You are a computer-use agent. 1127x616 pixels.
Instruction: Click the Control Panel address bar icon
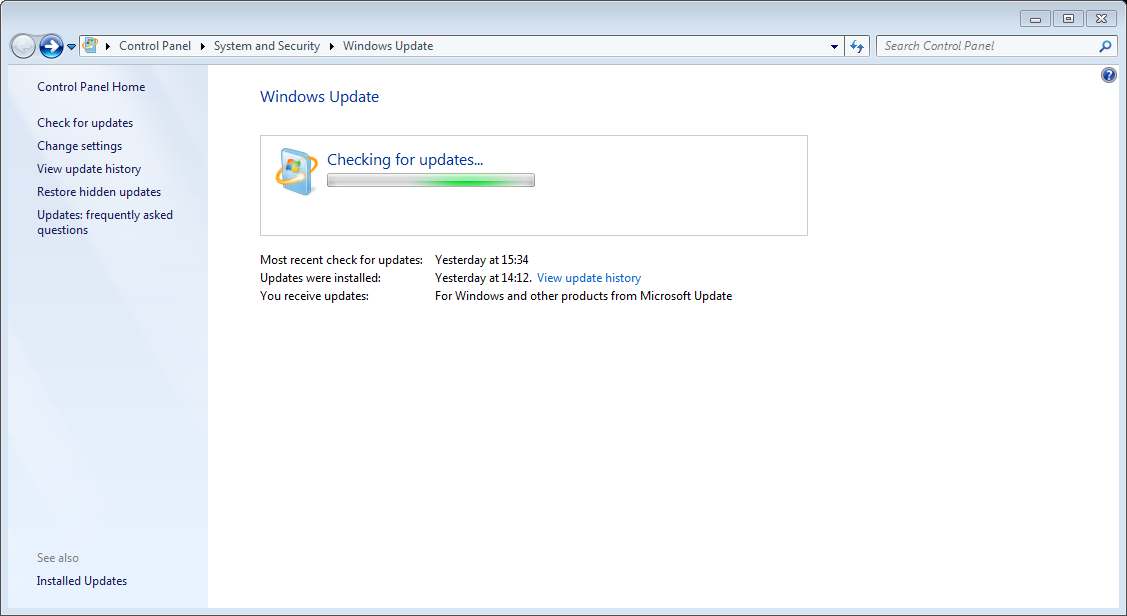91,45
